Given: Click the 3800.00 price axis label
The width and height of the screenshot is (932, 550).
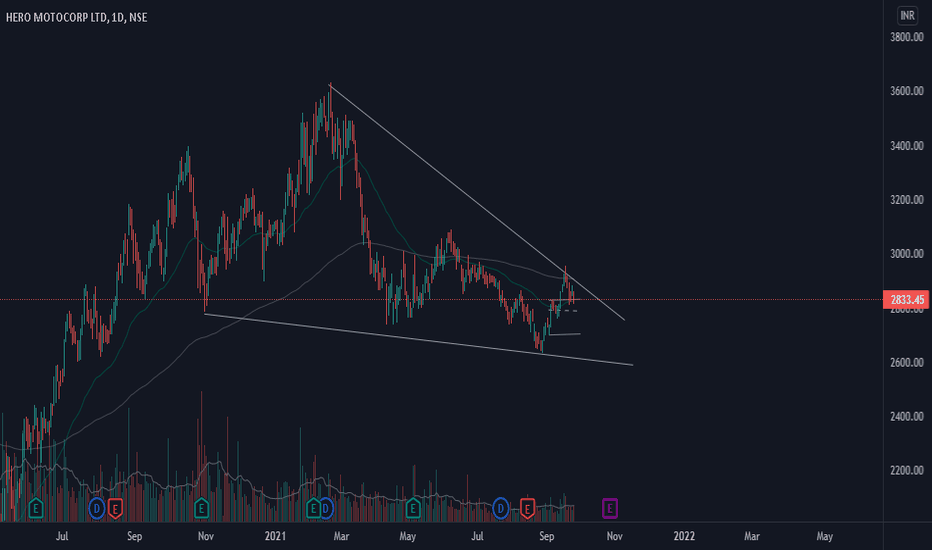Looking at the screenshot, I should (x=906, y=37).
